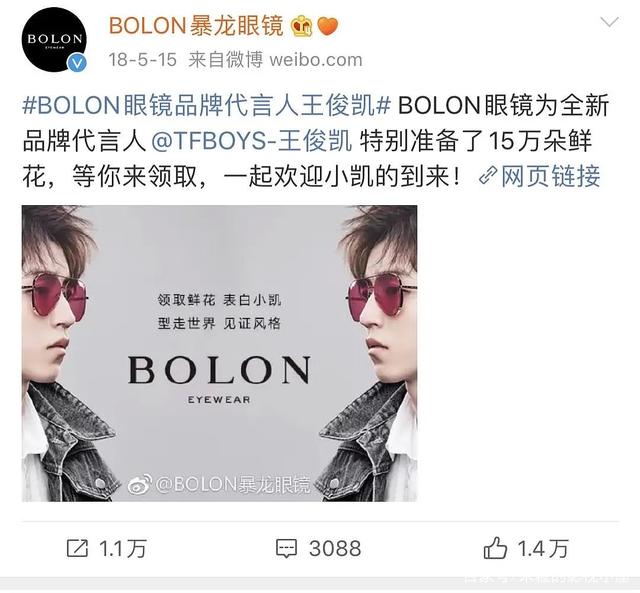Click the 1.4万 likes count

pyautogui.click(x=543, y=548)
